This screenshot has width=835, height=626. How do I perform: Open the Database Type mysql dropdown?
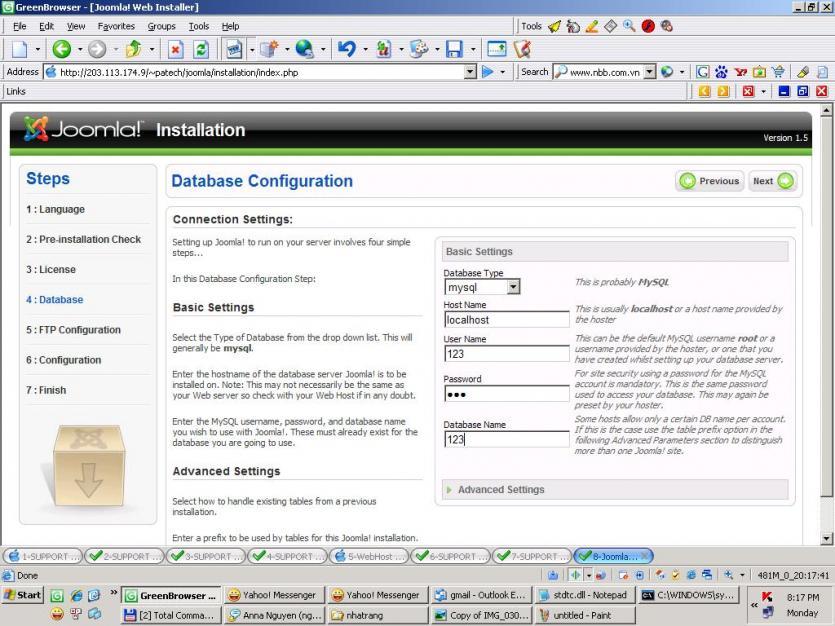[x=513, y=287]
